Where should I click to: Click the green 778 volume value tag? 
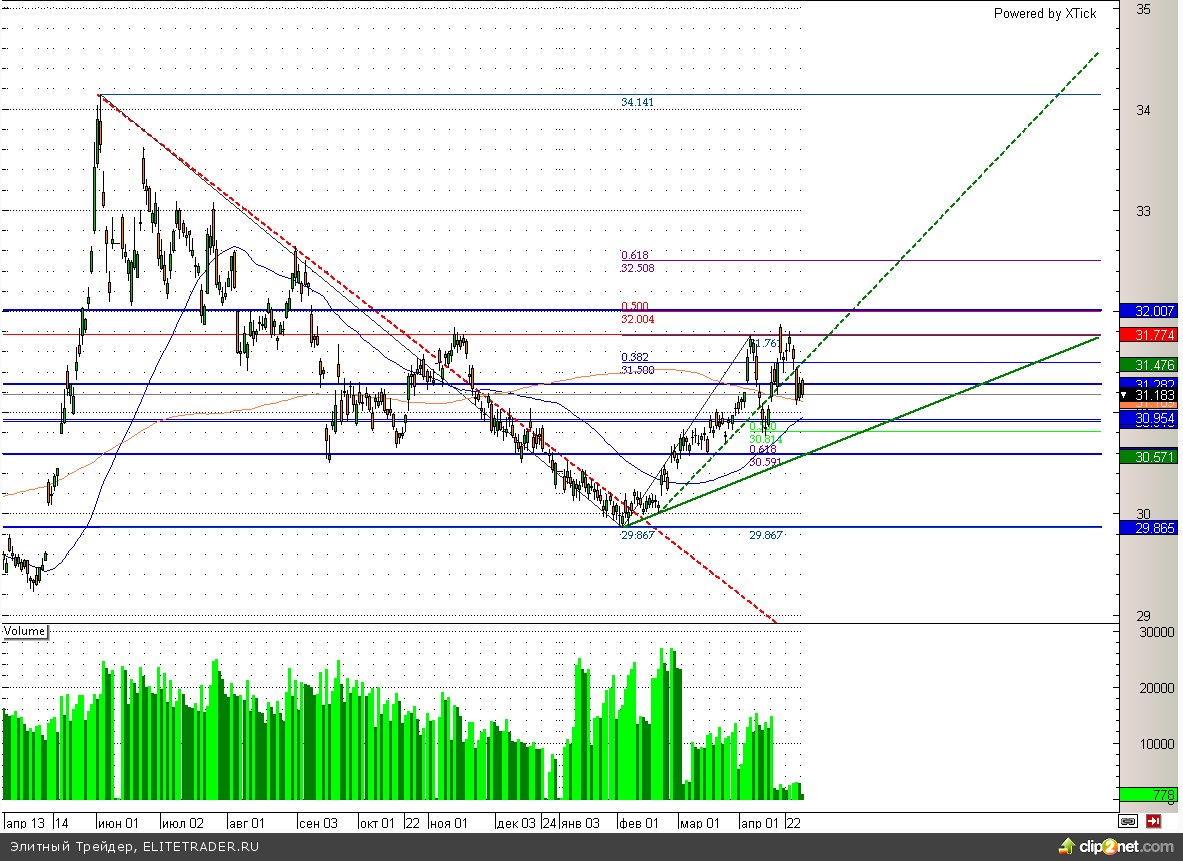click(1148, 795)
